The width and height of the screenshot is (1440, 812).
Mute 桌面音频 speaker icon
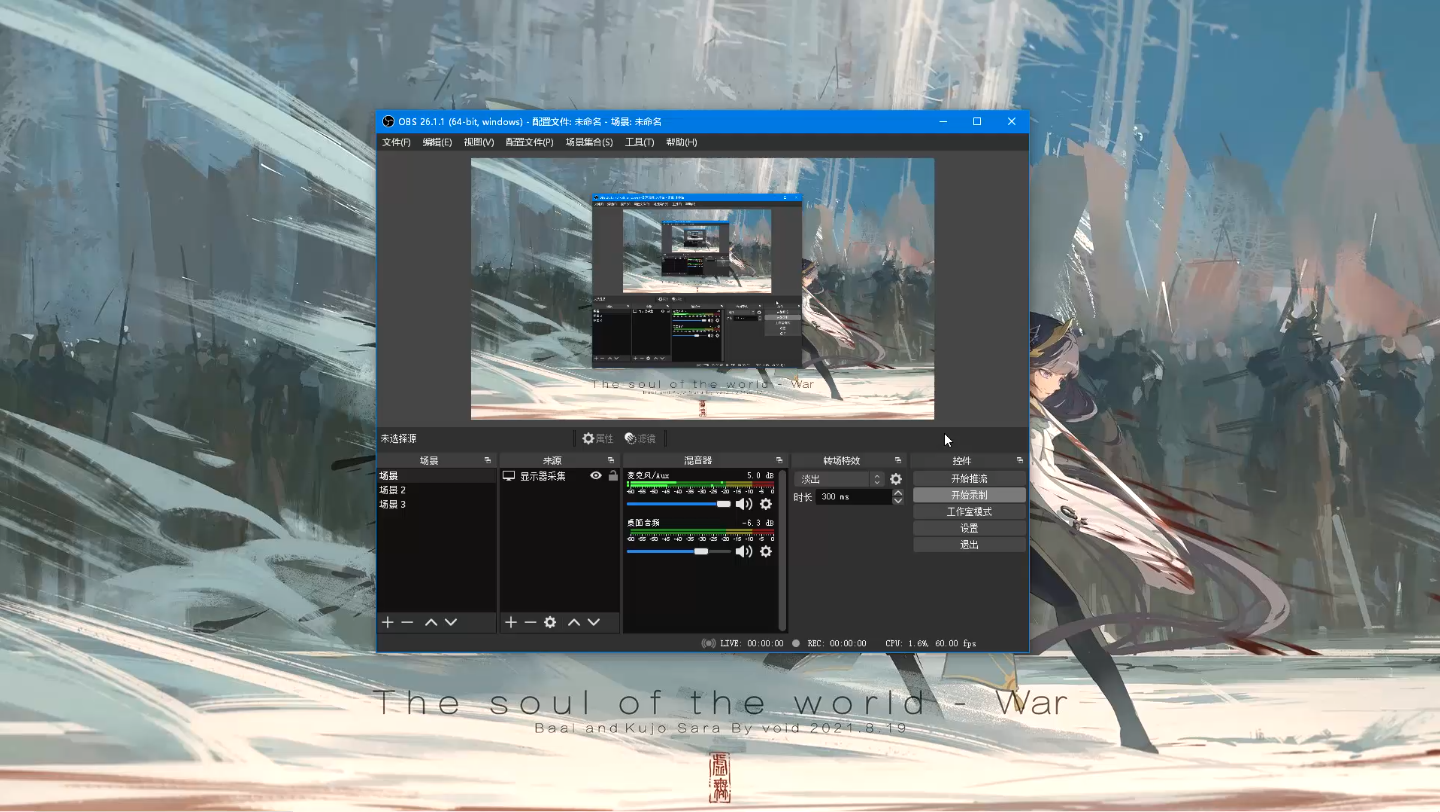click(744, 551)
